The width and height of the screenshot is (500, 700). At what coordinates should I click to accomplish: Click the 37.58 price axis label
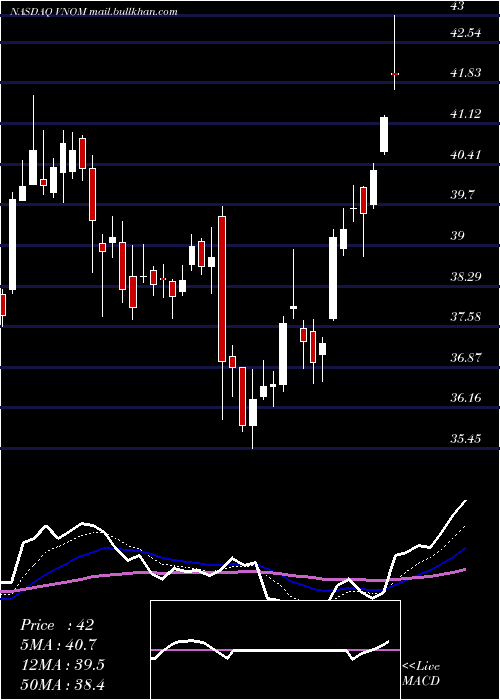(x=466, y=317)
